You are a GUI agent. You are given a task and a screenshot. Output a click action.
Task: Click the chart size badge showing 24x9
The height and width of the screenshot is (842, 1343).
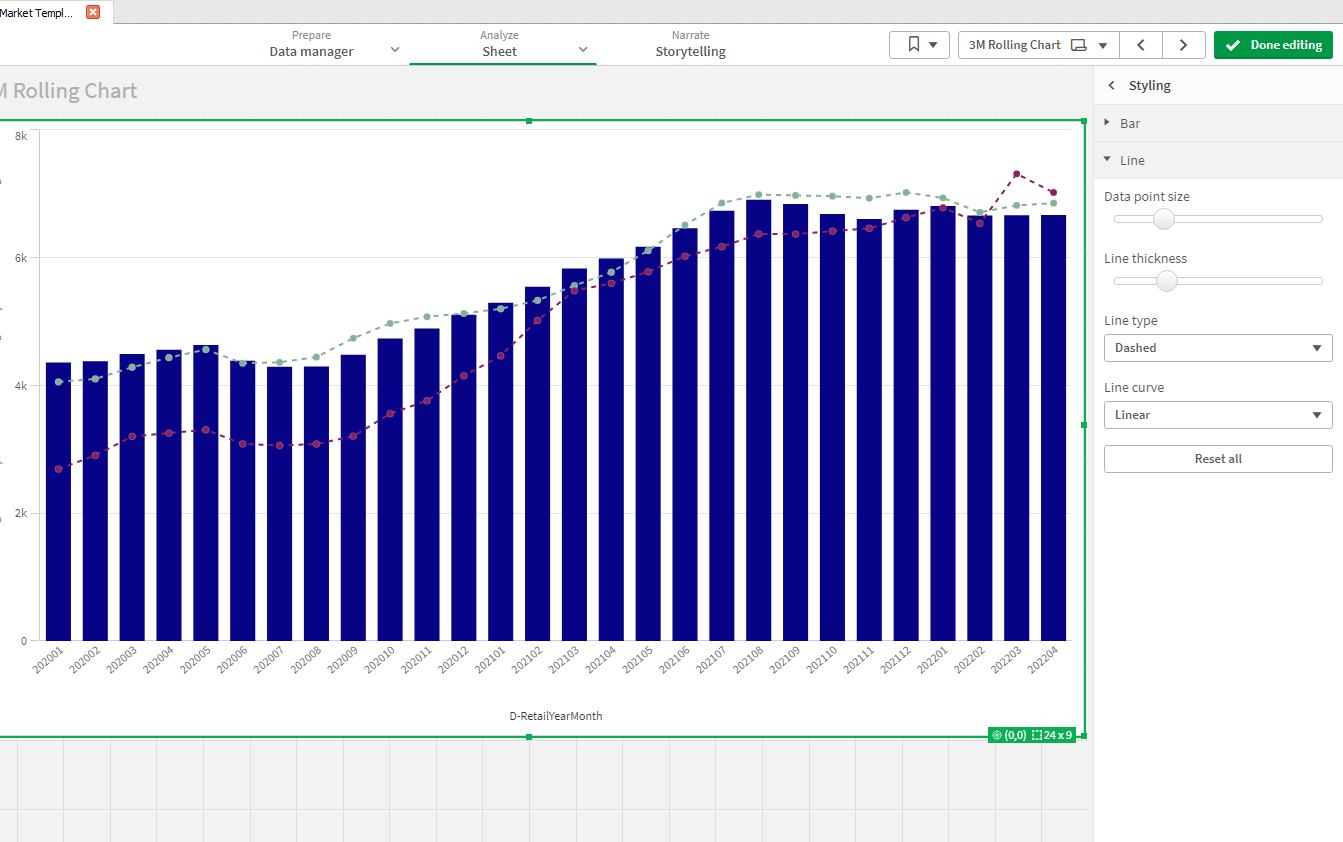pyautogui.click(x=1053, y=734)
